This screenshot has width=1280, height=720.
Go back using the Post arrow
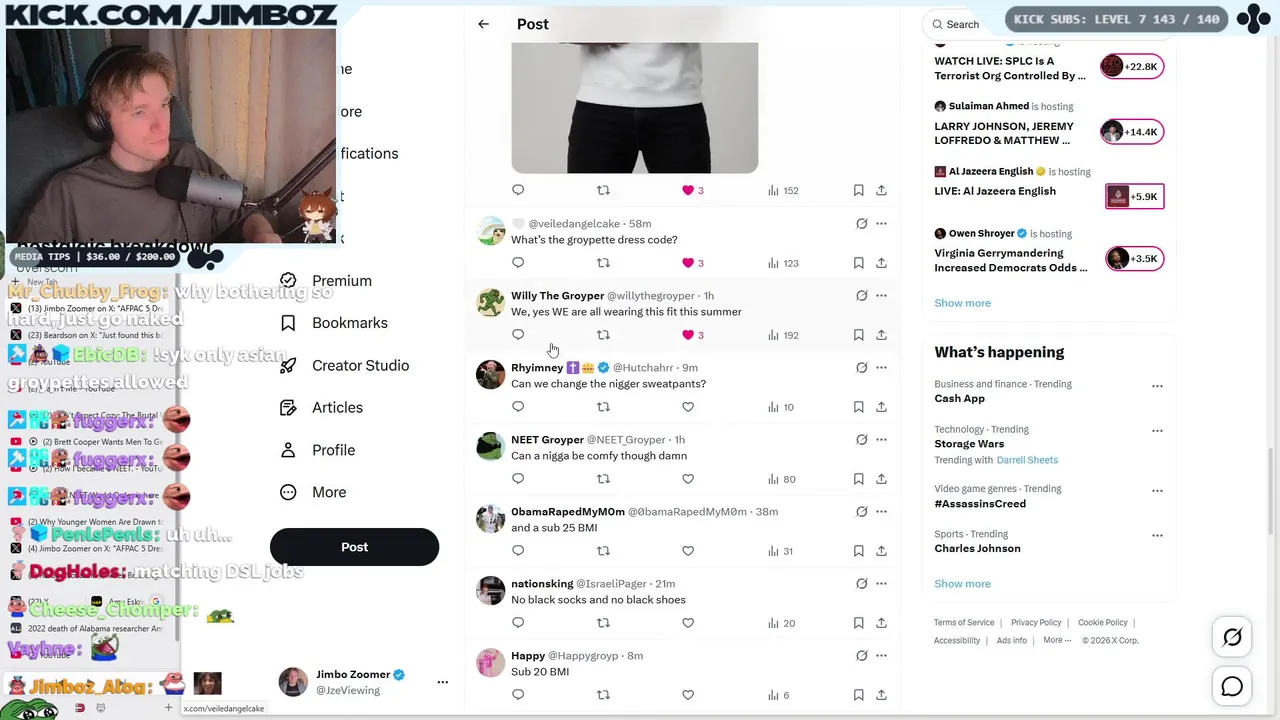tap(483, 24)
